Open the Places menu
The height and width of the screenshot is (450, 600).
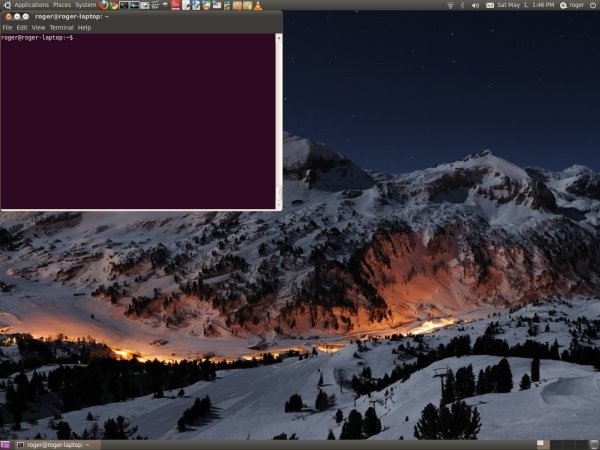pyautogui.click(x=62, y=5)
